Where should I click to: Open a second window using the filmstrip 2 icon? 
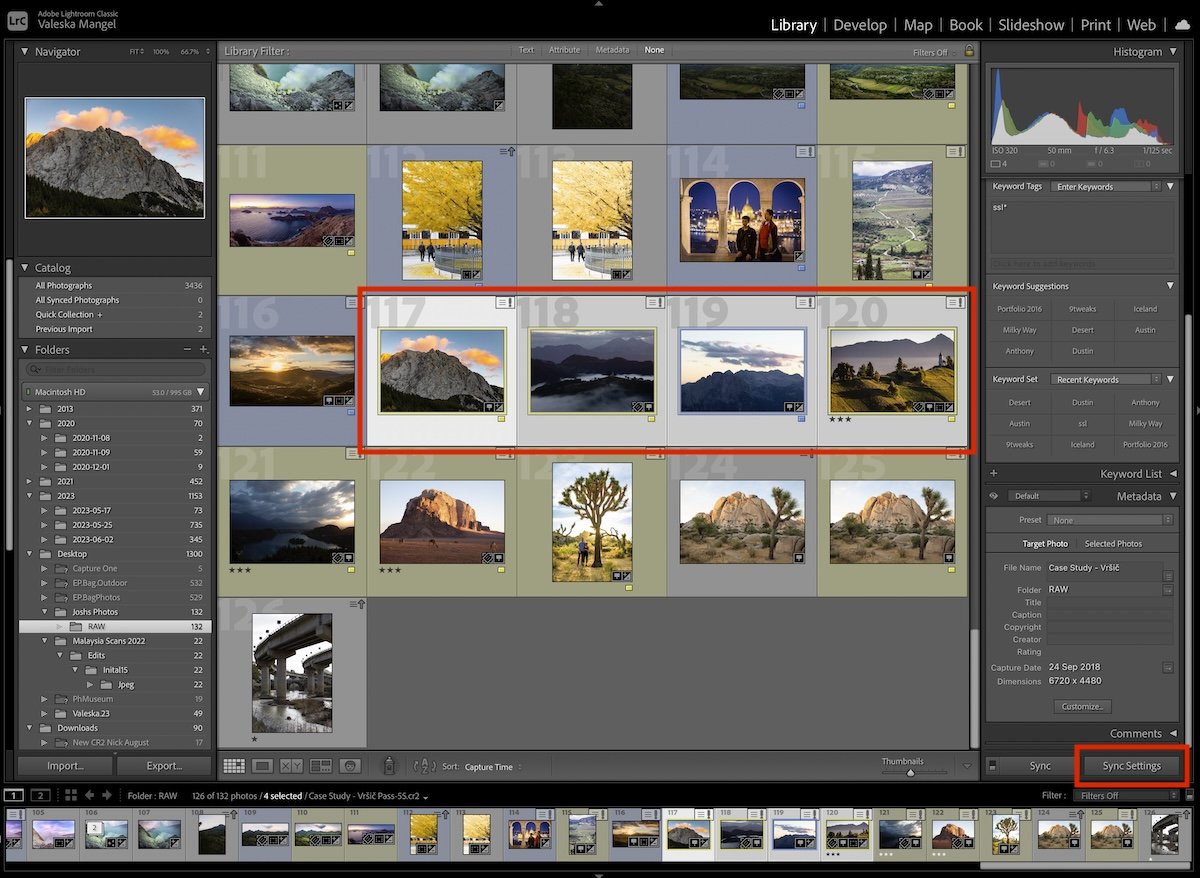tap(40, 794)
